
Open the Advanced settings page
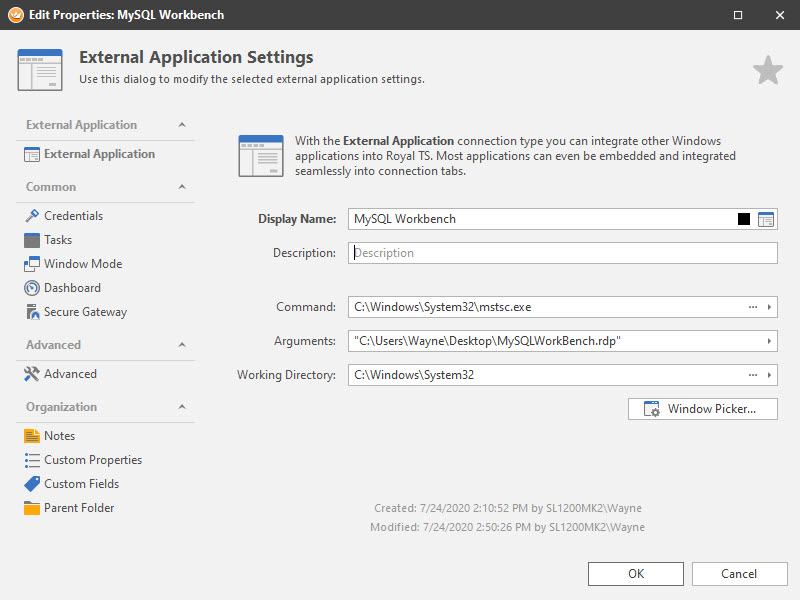70,374
